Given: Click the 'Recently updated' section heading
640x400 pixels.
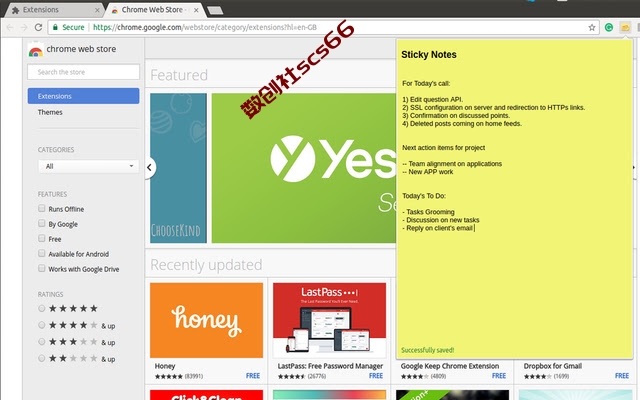Looking at the screenshot, I should point(206,265).
